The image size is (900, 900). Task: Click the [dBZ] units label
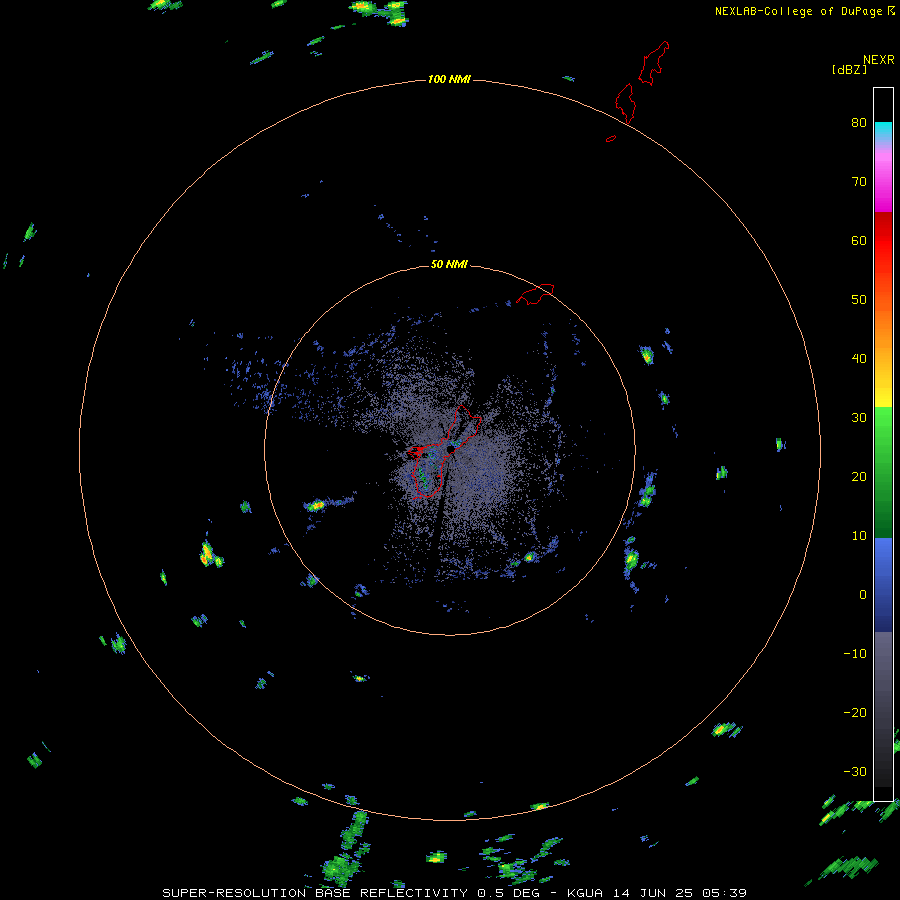849,70
